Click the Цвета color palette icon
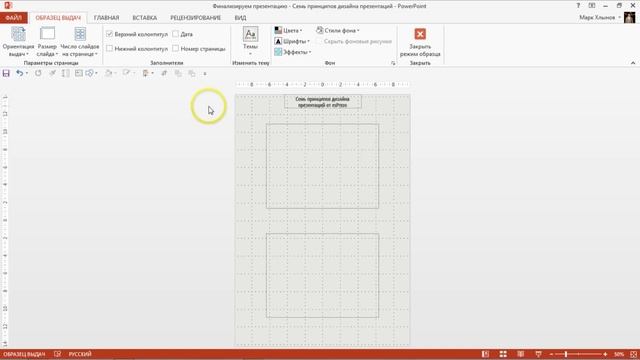Viewport: 640px width, 360px height. click(x=278, y=30)
